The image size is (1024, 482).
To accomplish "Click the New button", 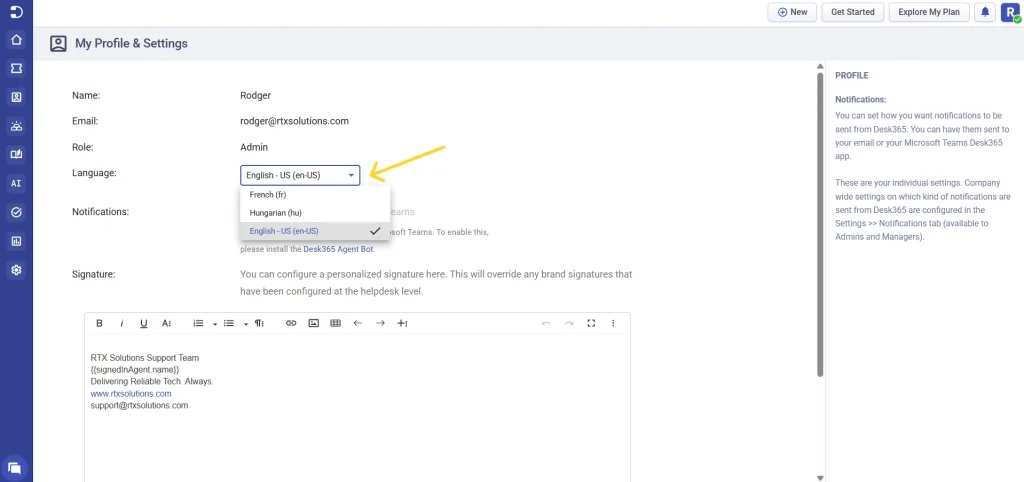I will (x=792, y=12).
